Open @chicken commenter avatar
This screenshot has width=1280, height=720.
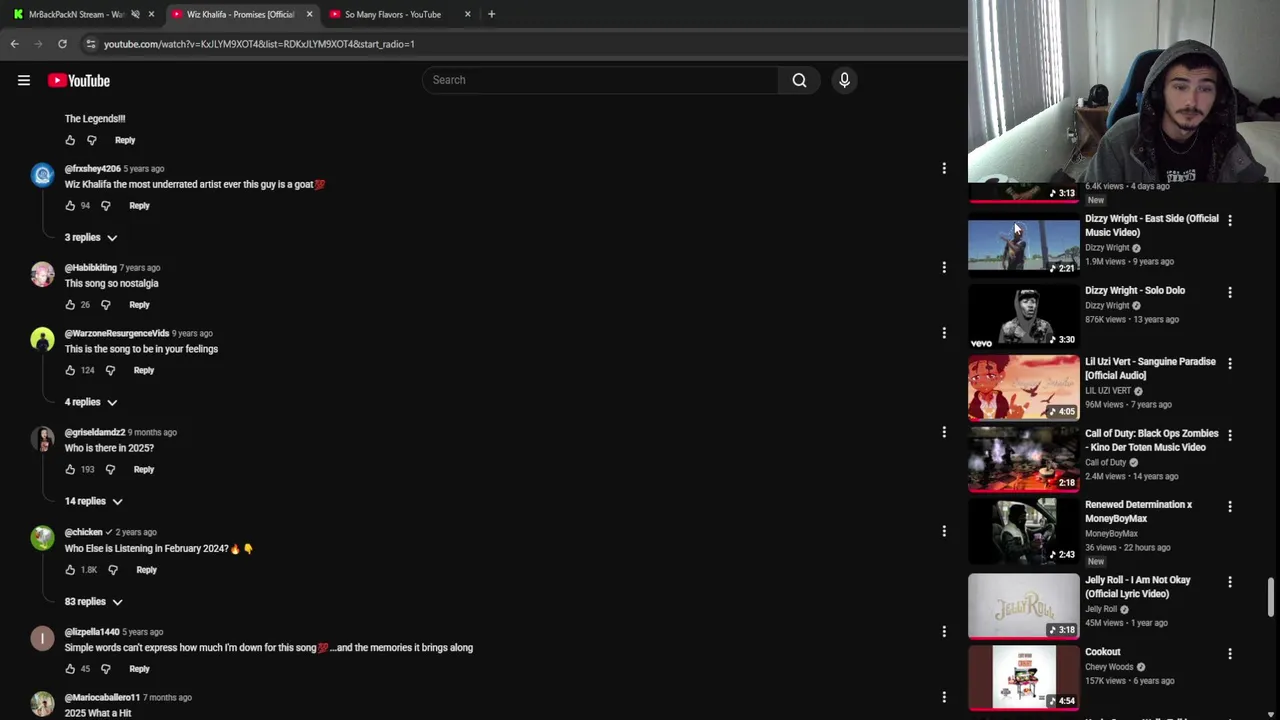(42, 539)
